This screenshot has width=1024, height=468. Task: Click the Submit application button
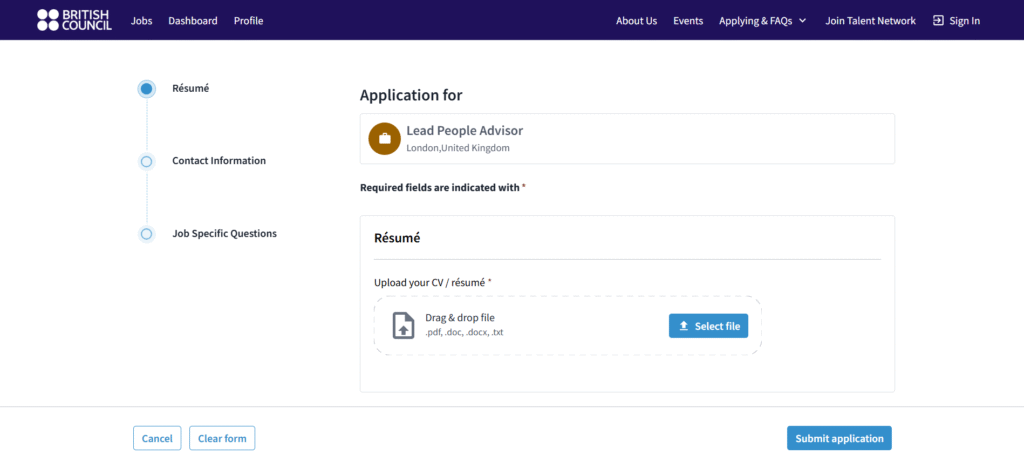pyautogui.click(x=839, y=438)
